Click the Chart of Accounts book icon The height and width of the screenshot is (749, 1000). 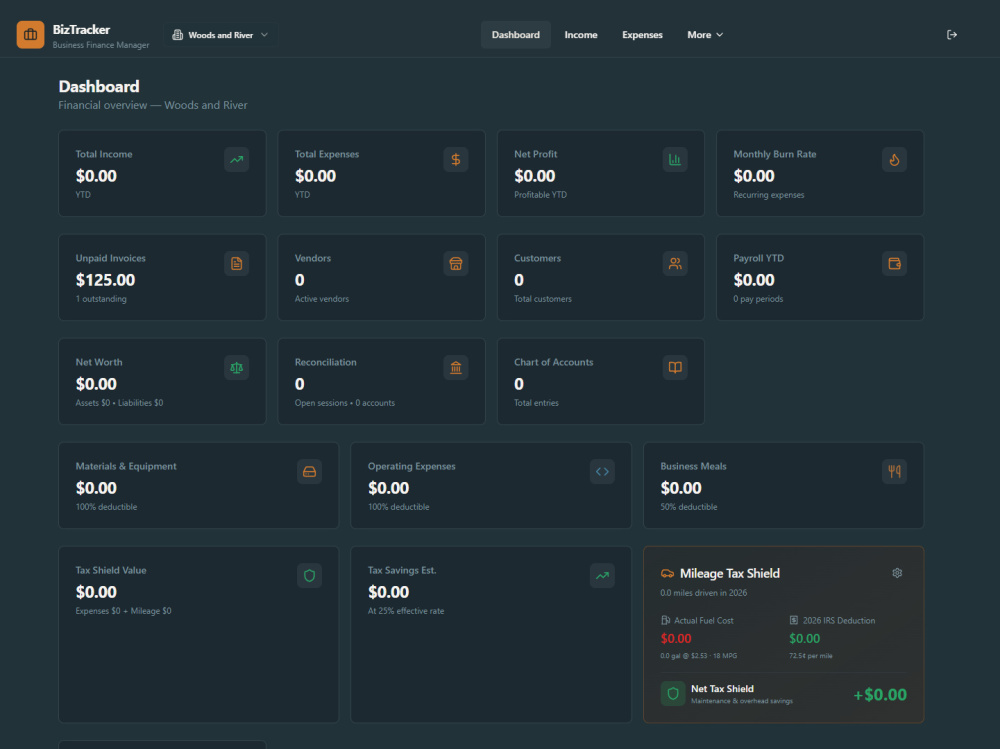click(675, 367)
